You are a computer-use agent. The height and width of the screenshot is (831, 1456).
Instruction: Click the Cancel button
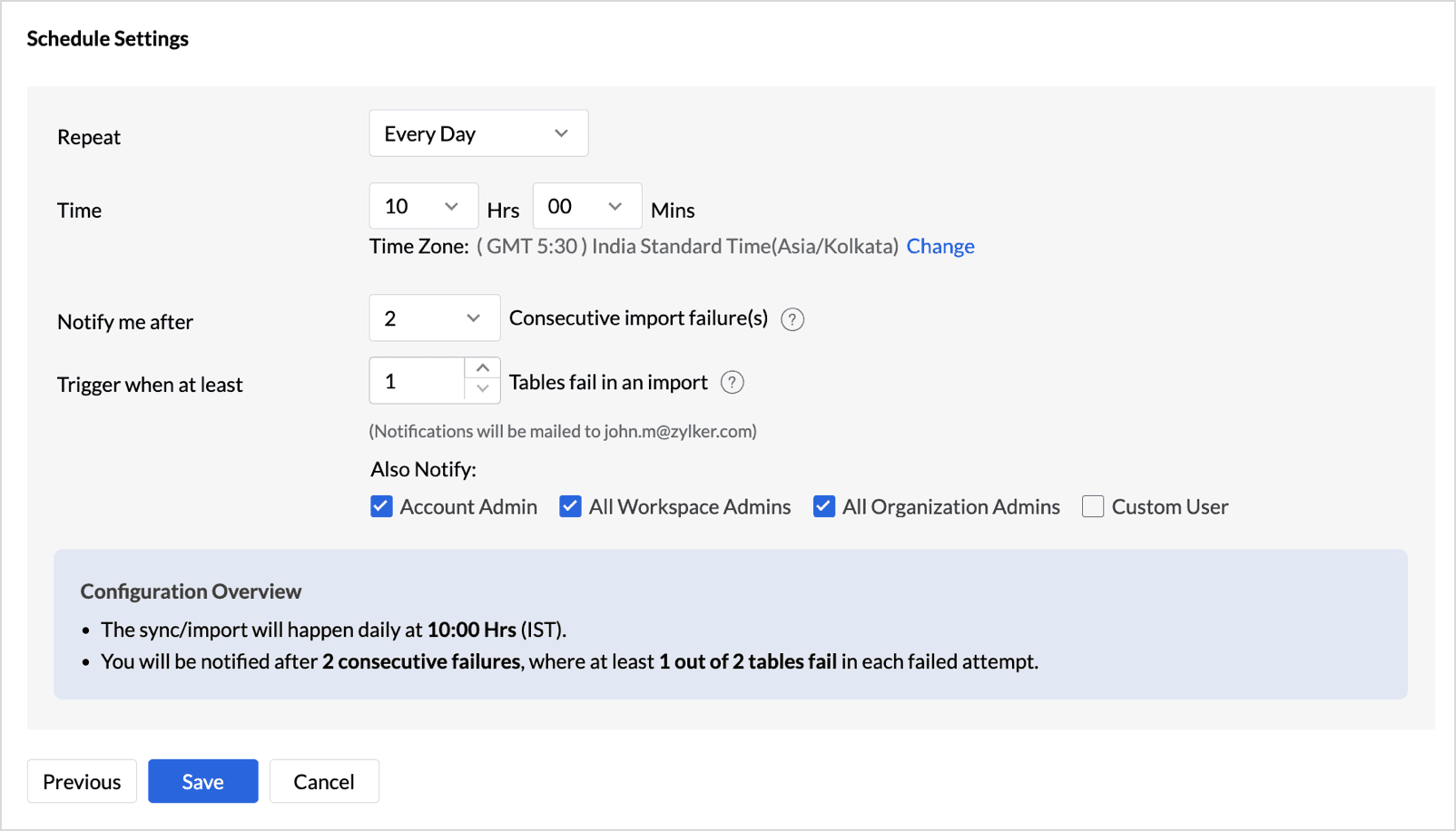324,782
